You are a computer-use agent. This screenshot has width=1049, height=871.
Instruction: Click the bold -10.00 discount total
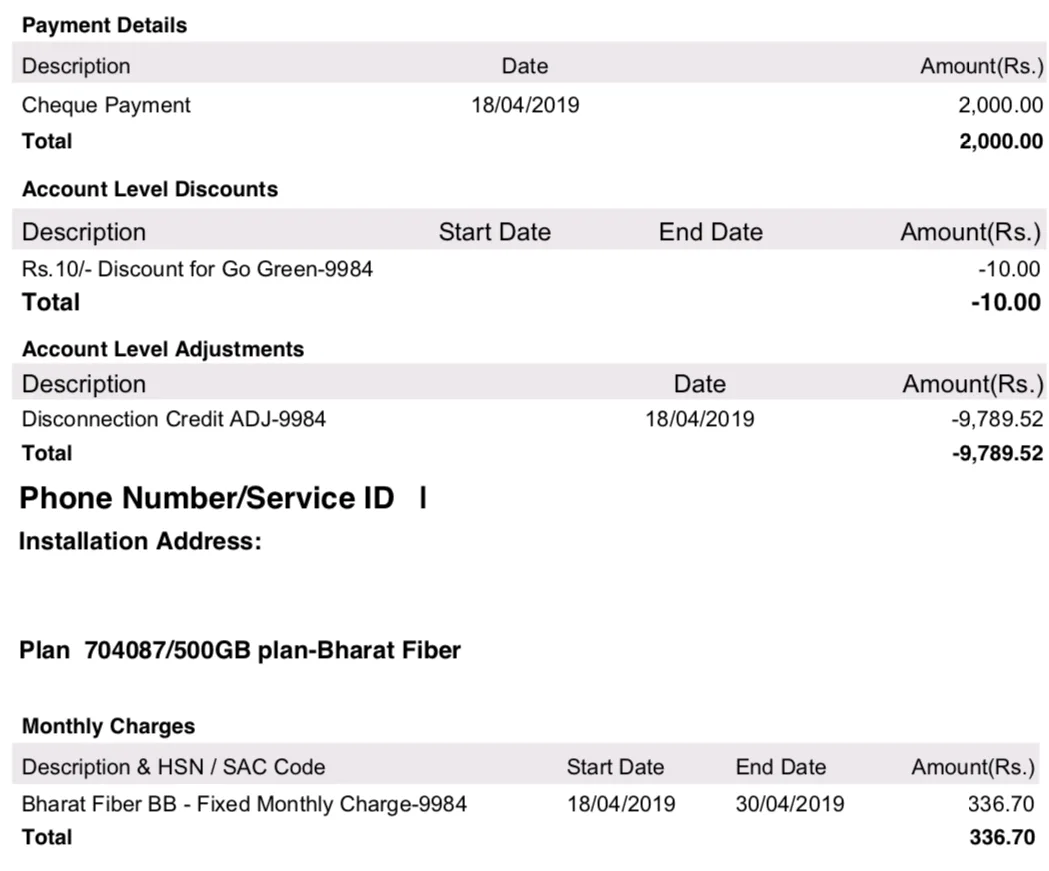click(x=1006, y=302)
